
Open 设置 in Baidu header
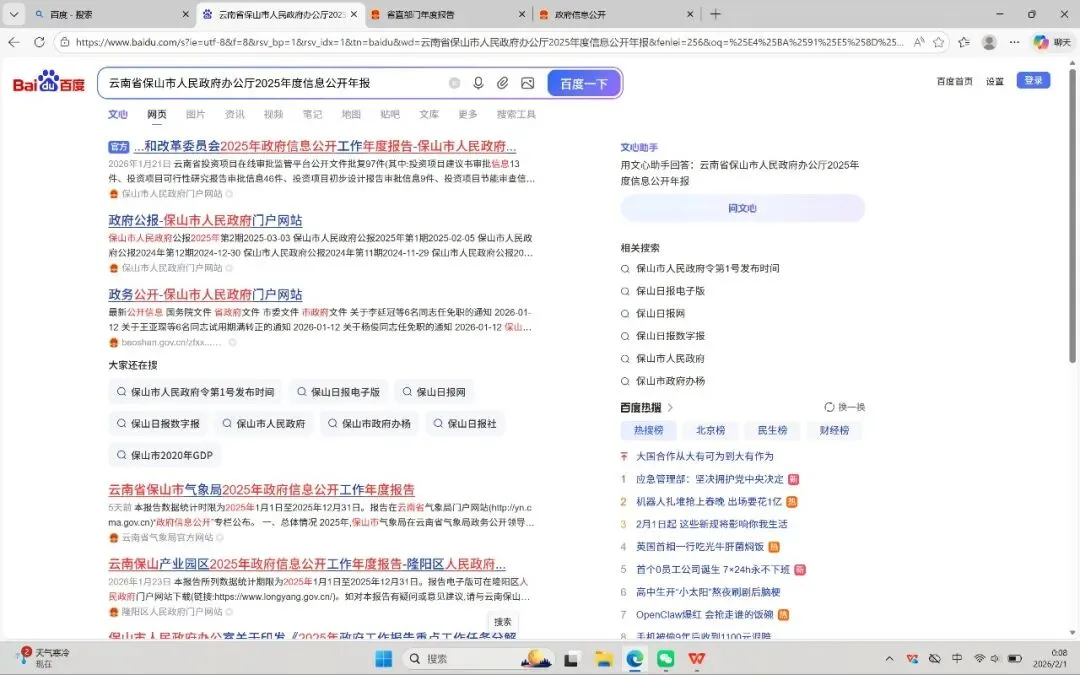coord(995,81)
